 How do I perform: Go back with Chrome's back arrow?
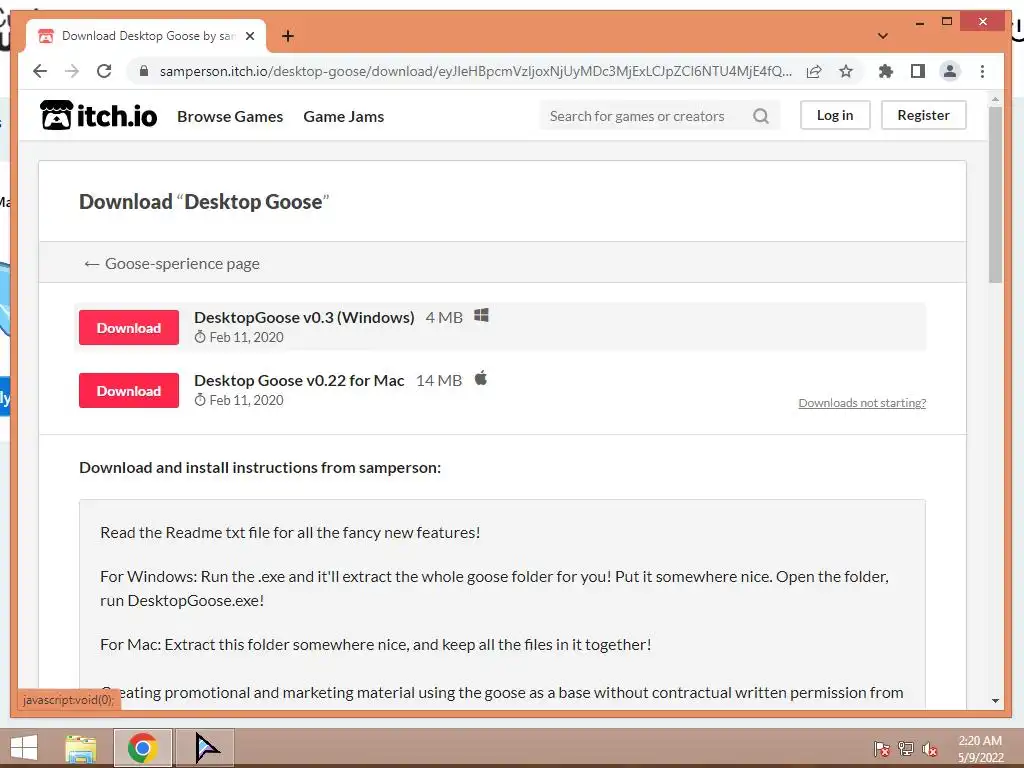(40, 71)
